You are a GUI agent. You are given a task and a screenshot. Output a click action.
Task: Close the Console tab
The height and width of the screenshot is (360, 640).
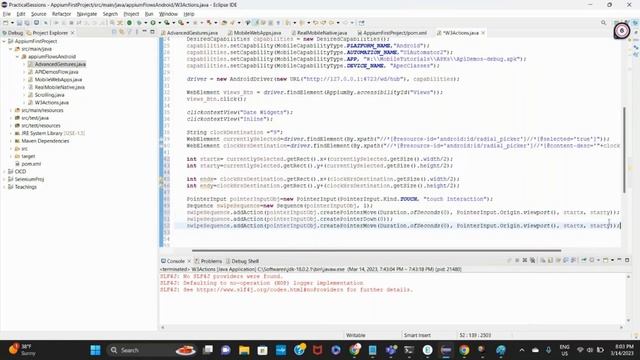click(189, 261)
